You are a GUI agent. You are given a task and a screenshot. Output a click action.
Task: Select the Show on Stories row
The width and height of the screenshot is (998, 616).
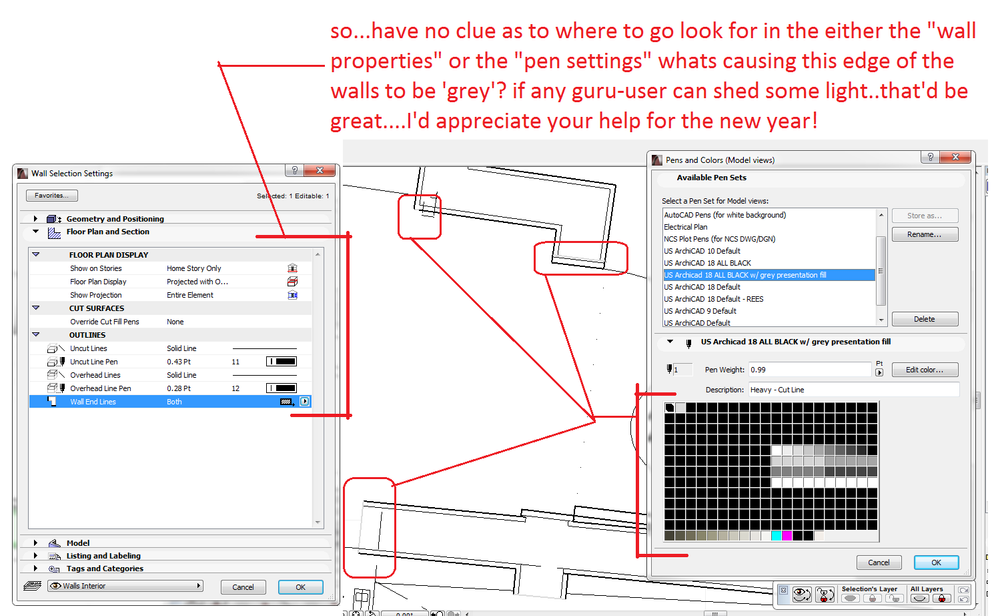pyautogui.click(x=171, y=268)
